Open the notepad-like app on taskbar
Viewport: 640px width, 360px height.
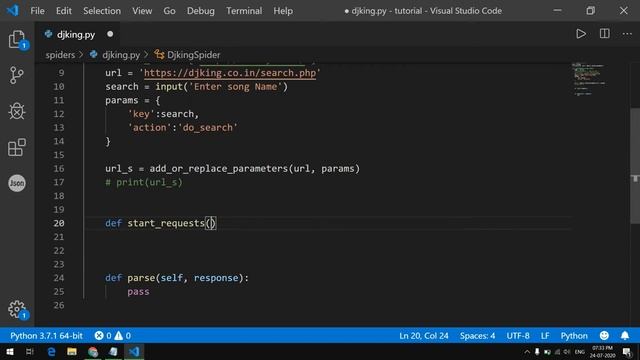(x=113, y=351)
